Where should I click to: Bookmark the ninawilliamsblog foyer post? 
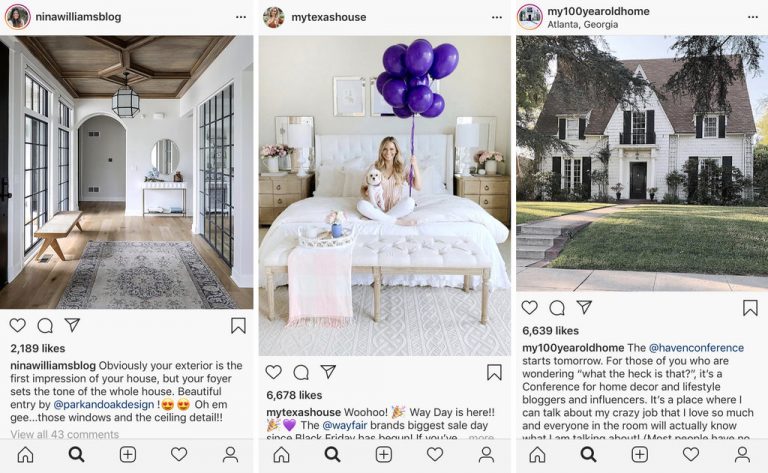(x=238, y=326)
